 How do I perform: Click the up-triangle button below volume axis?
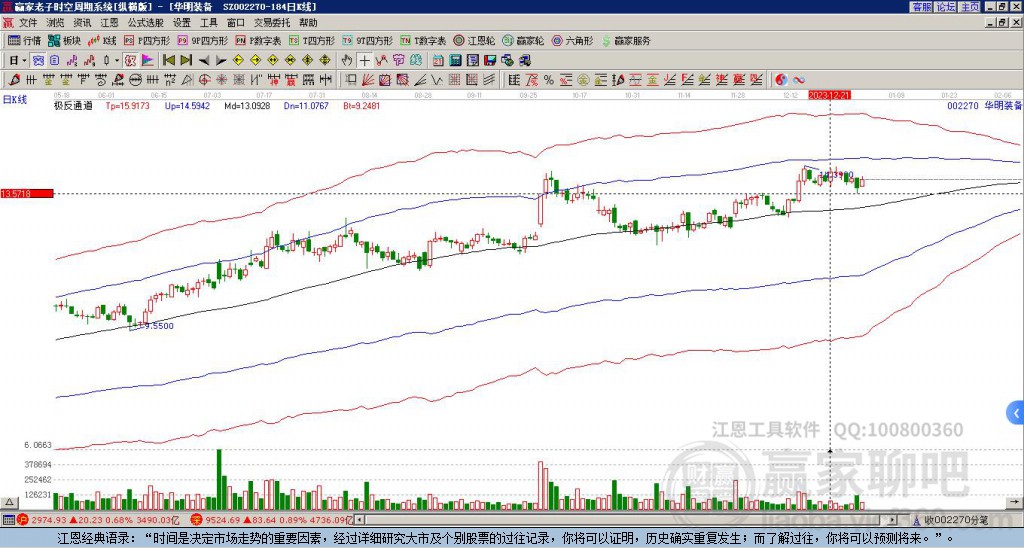click(9, 502)
